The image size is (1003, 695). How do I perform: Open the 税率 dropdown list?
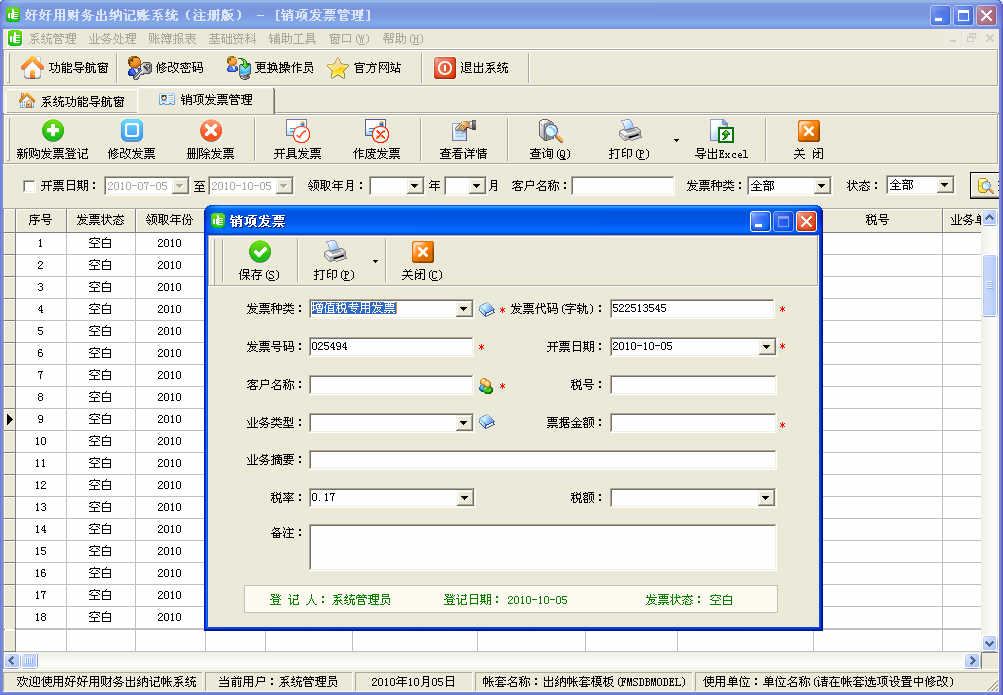(x=463, y=498)
